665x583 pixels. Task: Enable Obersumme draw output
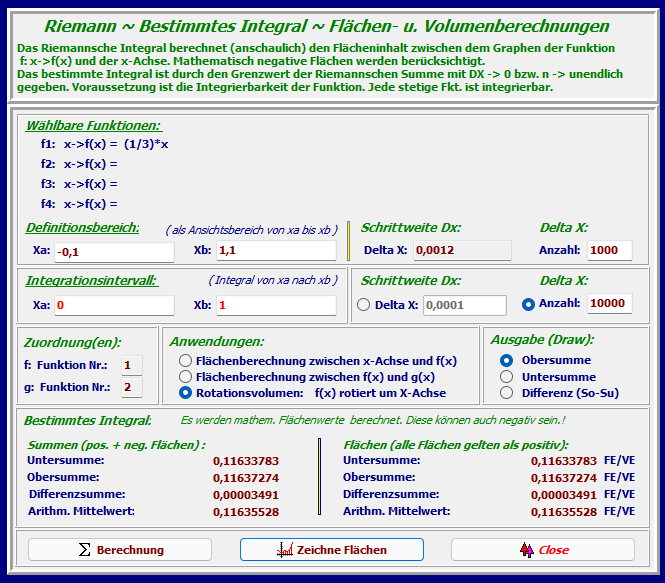pyautogui.click(x=506, y=360)
